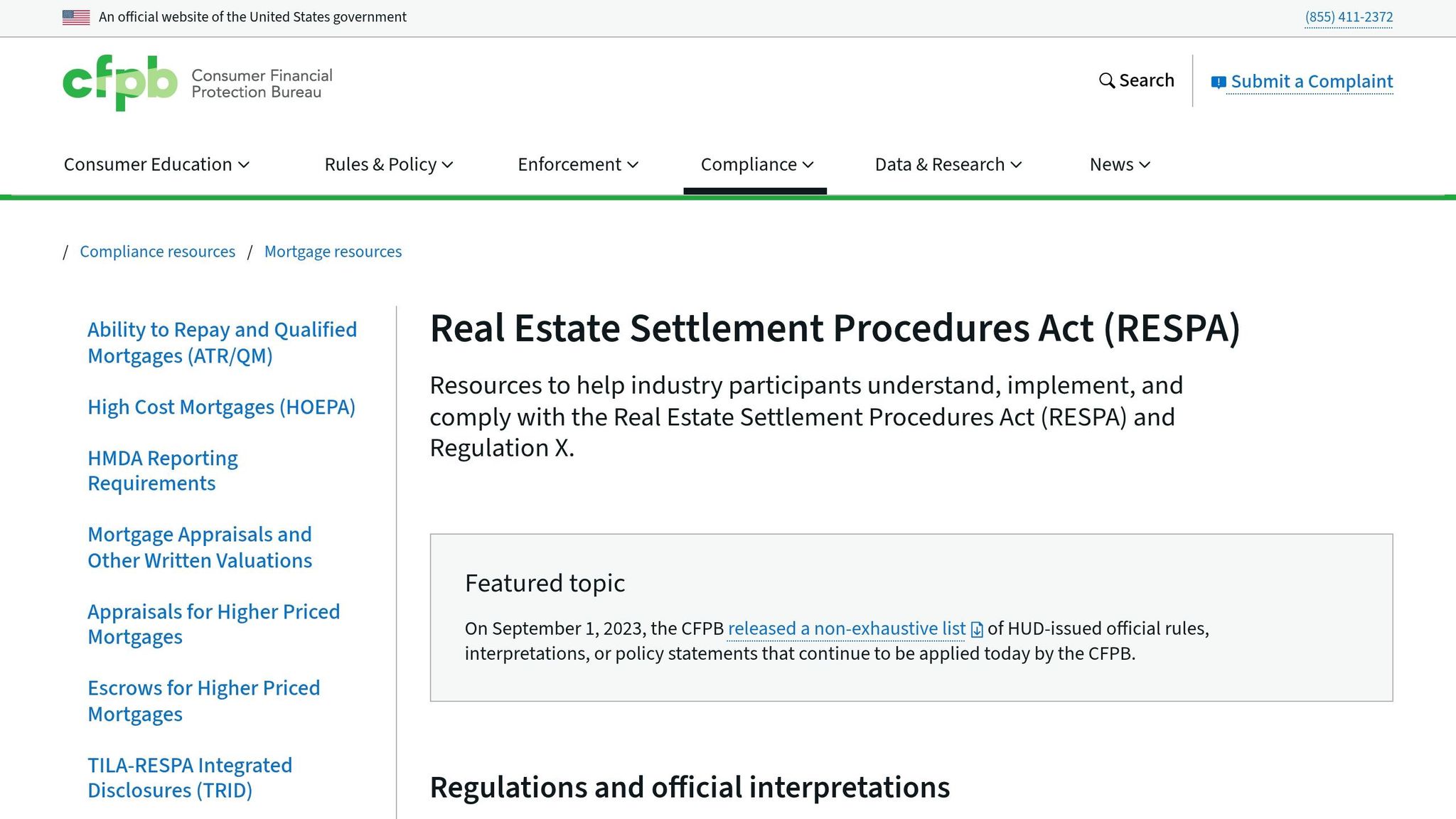1456x819 pixels.
Task: Click the download icon after non-exhaustive list
Action: [x=977, y=629]
